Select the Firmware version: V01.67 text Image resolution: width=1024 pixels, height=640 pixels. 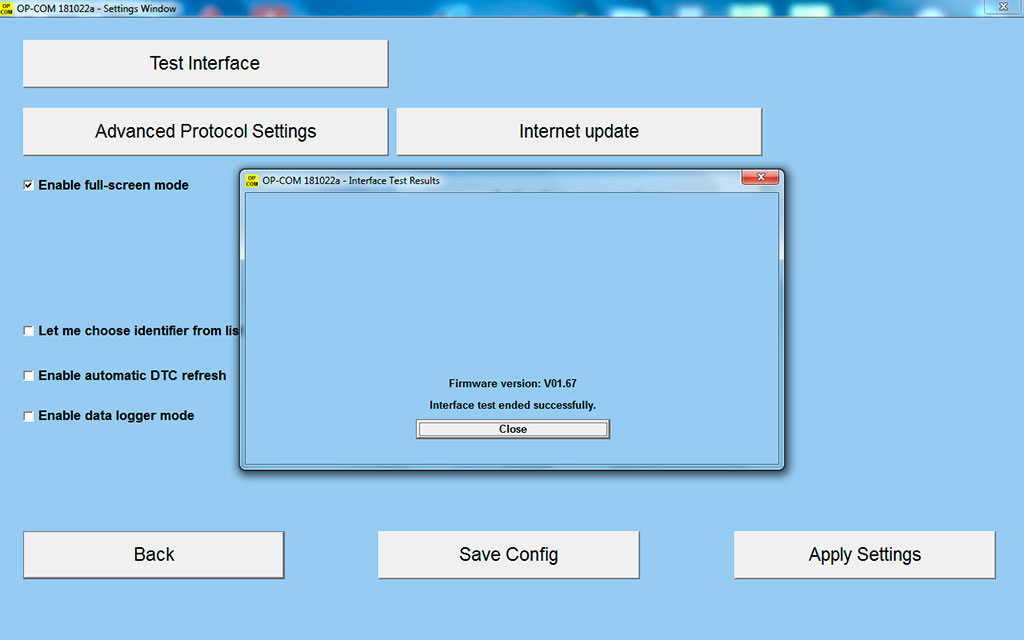pyautogui.click(x=513, y=383)
